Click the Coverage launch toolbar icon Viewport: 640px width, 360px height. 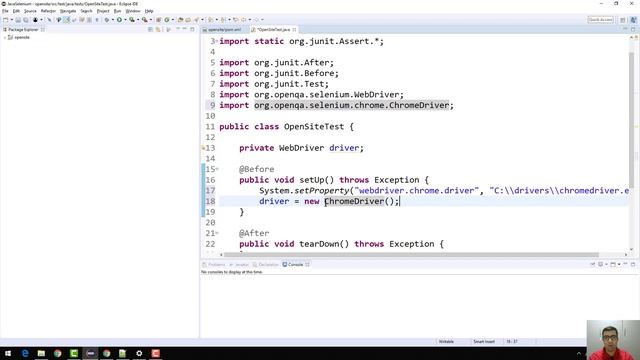[131, 20]
